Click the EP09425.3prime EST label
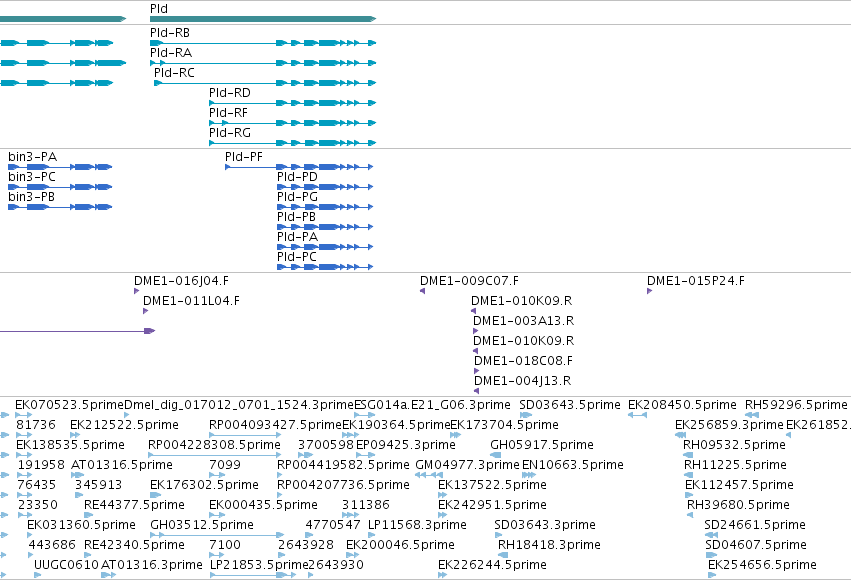 pos(405,445)
